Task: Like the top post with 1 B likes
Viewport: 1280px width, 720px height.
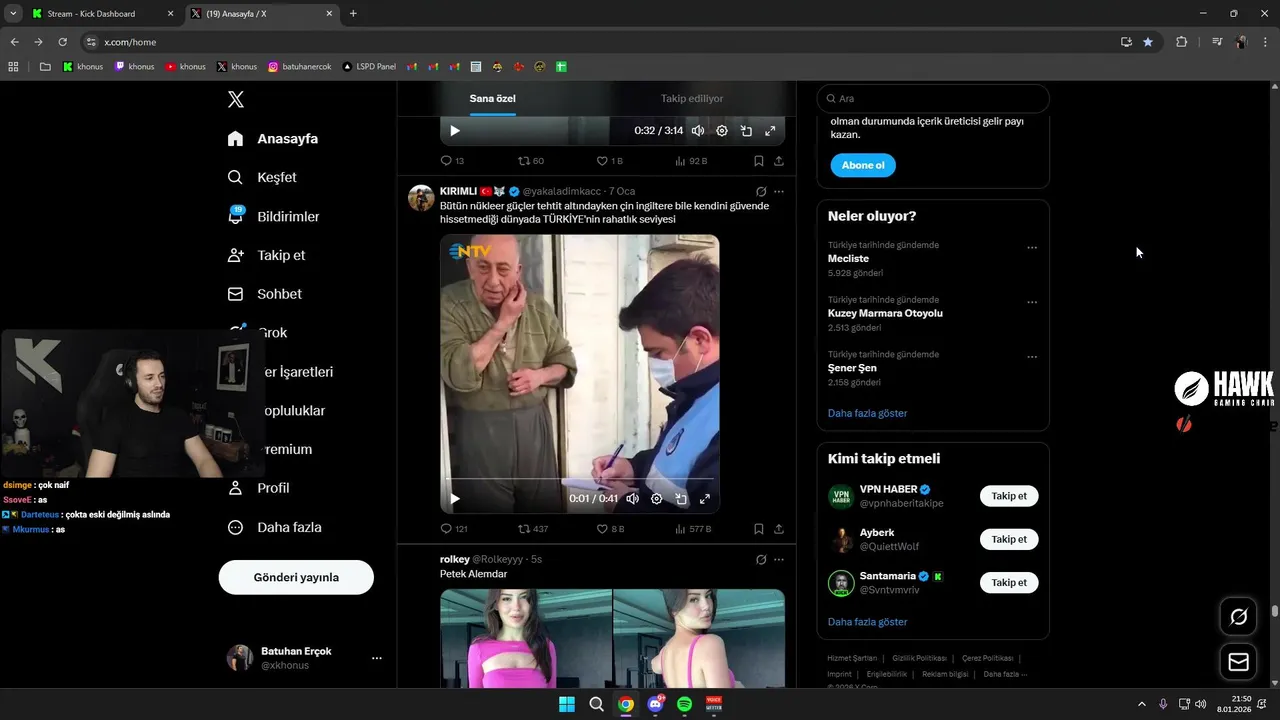Action: (609, 161)
